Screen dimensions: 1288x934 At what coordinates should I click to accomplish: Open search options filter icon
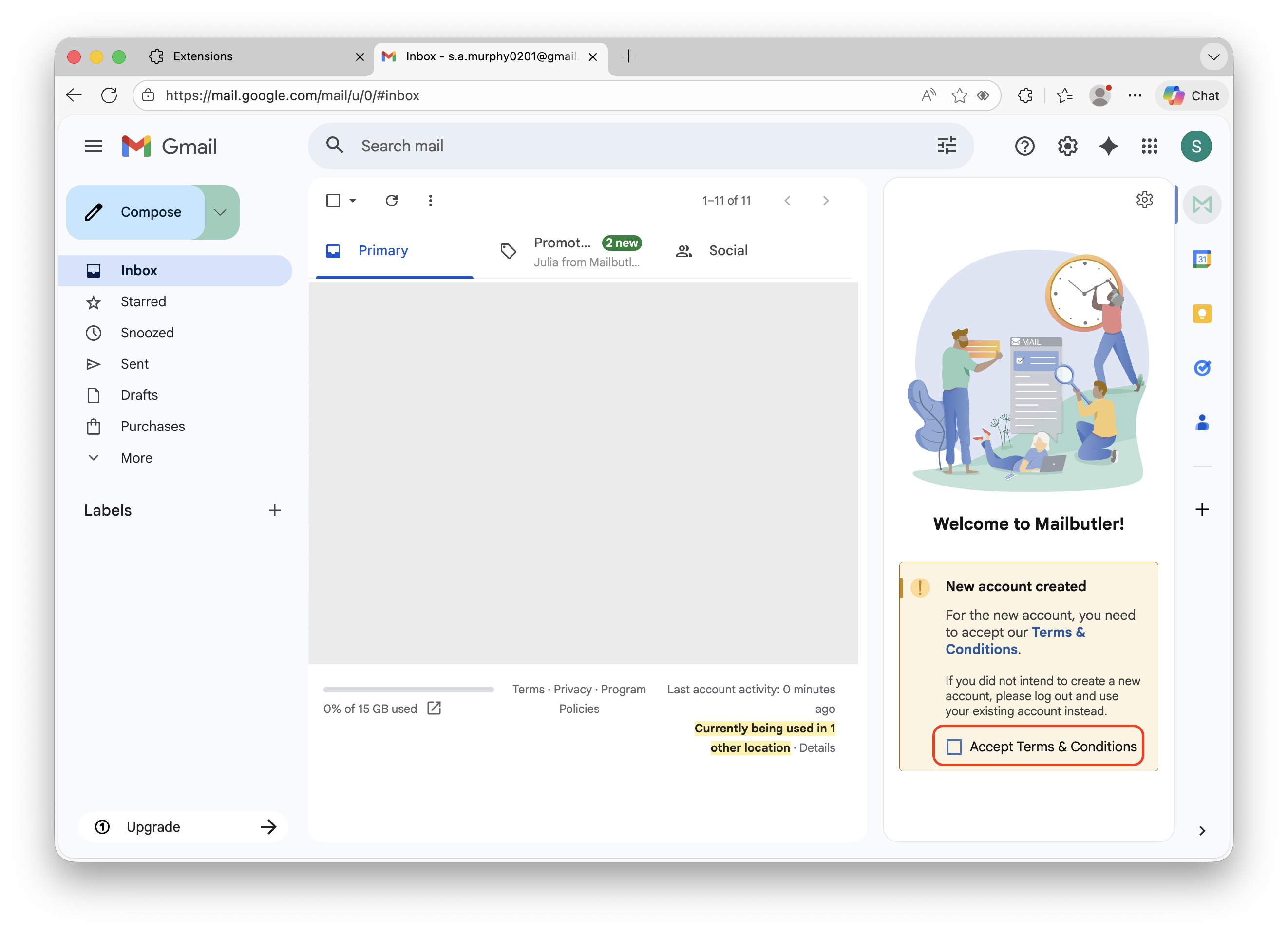946,145
